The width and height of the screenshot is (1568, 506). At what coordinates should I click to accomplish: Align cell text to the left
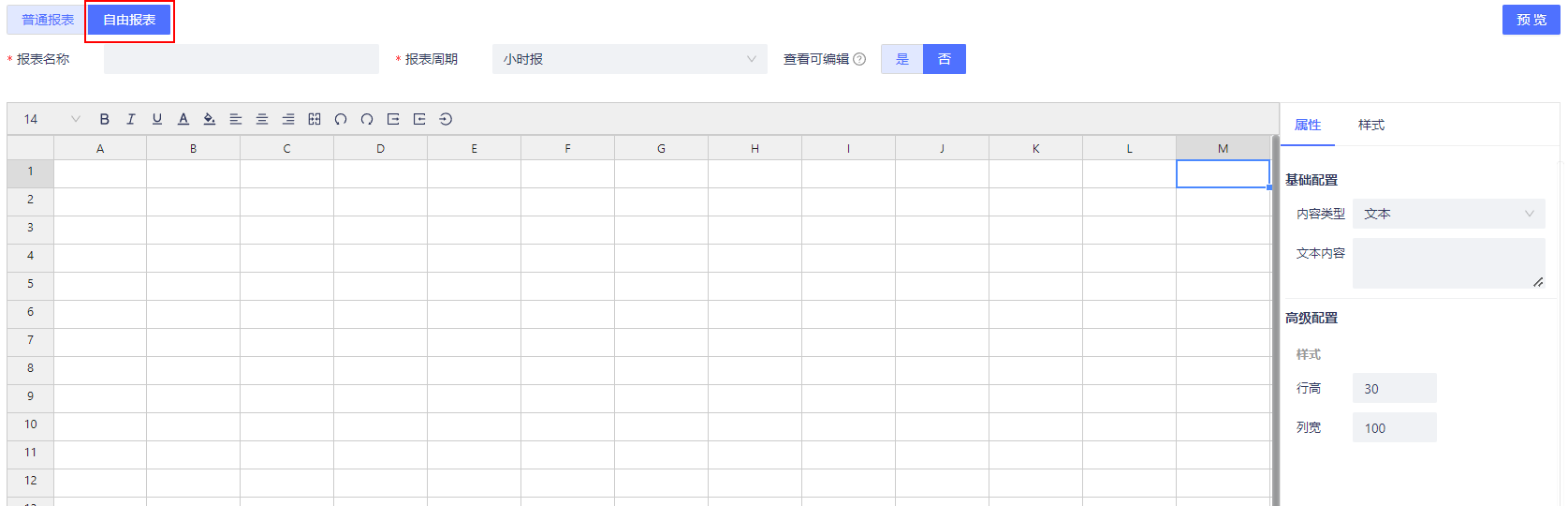(236, 119)
